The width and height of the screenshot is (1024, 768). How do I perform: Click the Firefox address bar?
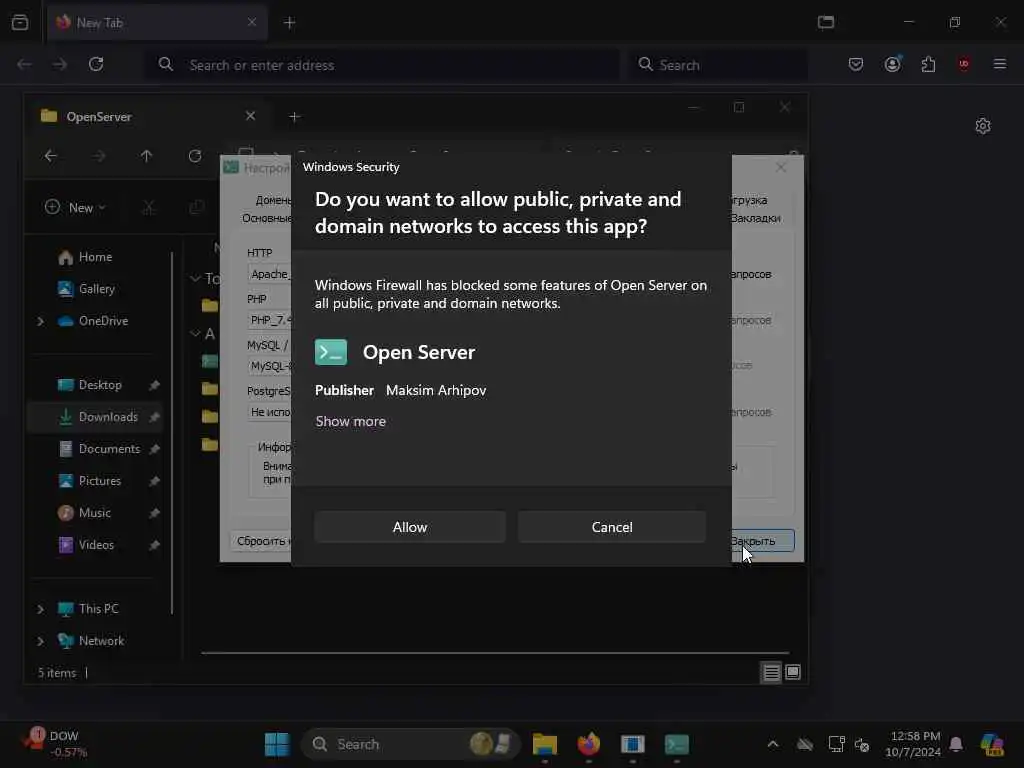(x=382, y=65)
